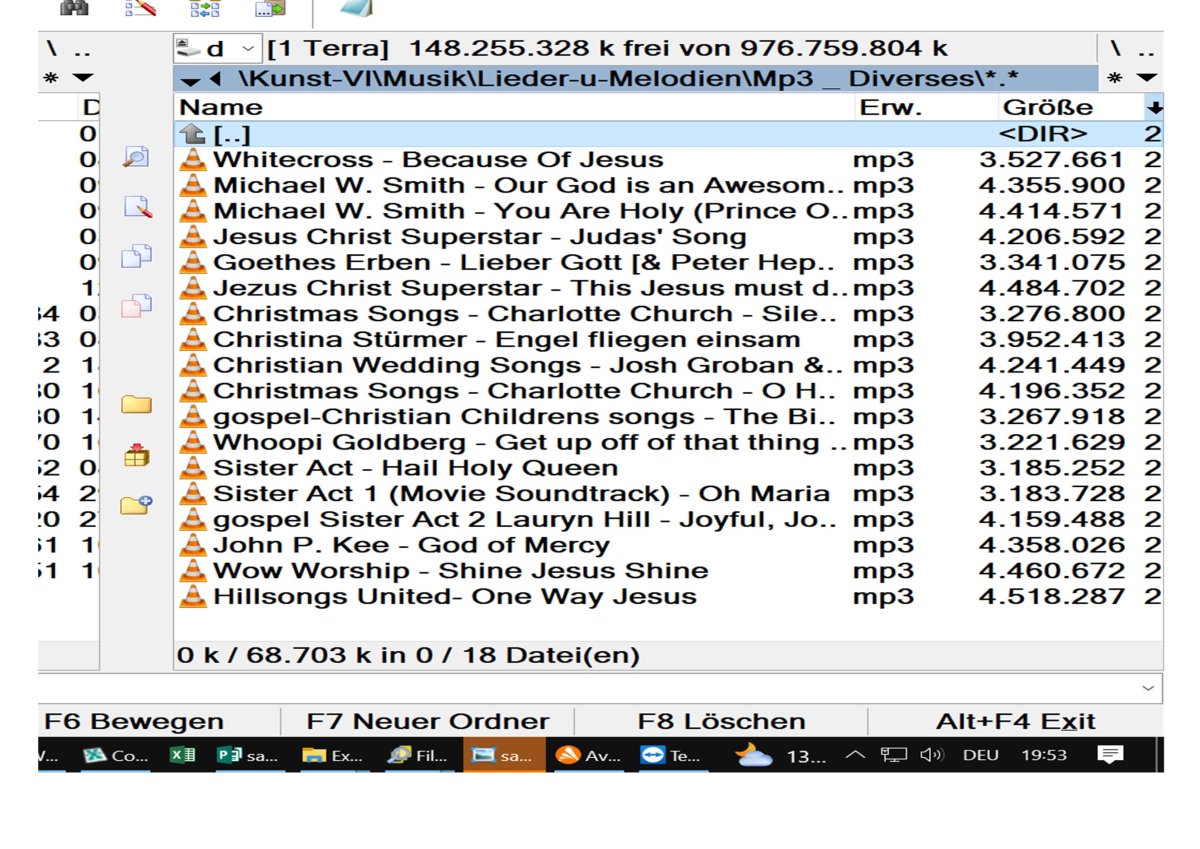
Task: Click the plain yellow folder icon in sidebar
Action: (136, 405)
